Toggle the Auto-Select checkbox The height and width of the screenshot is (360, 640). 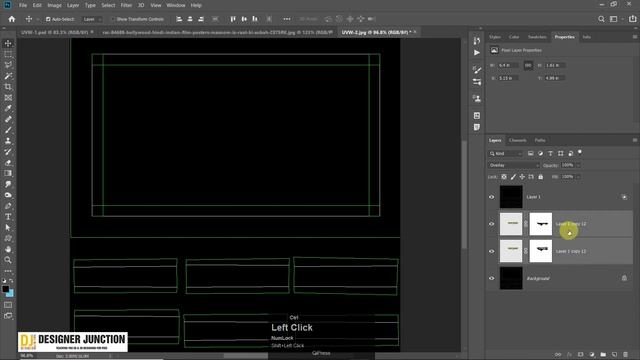pos(48,19)
